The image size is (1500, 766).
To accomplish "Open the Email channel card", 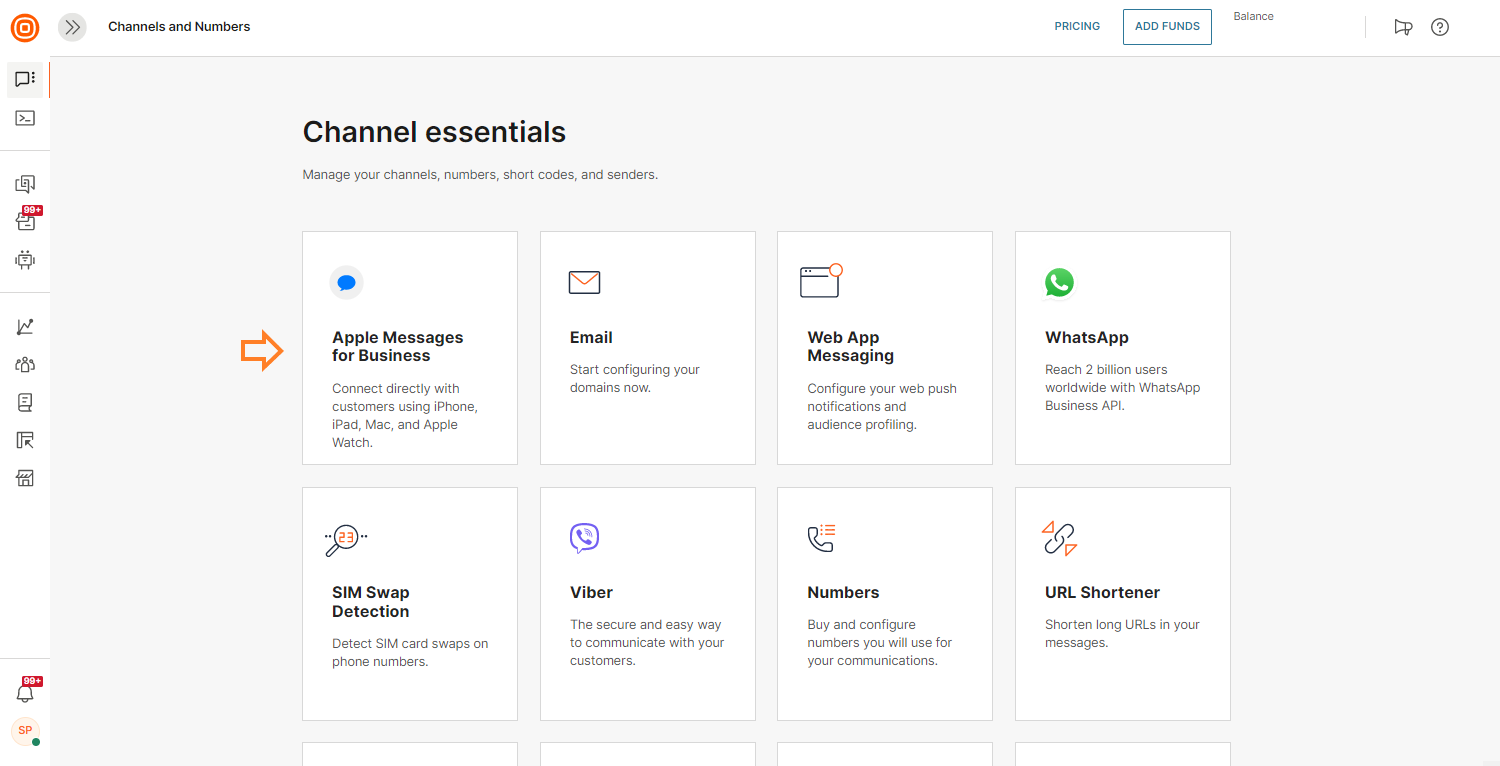I will pyautogui.click(x=647, y=348).
